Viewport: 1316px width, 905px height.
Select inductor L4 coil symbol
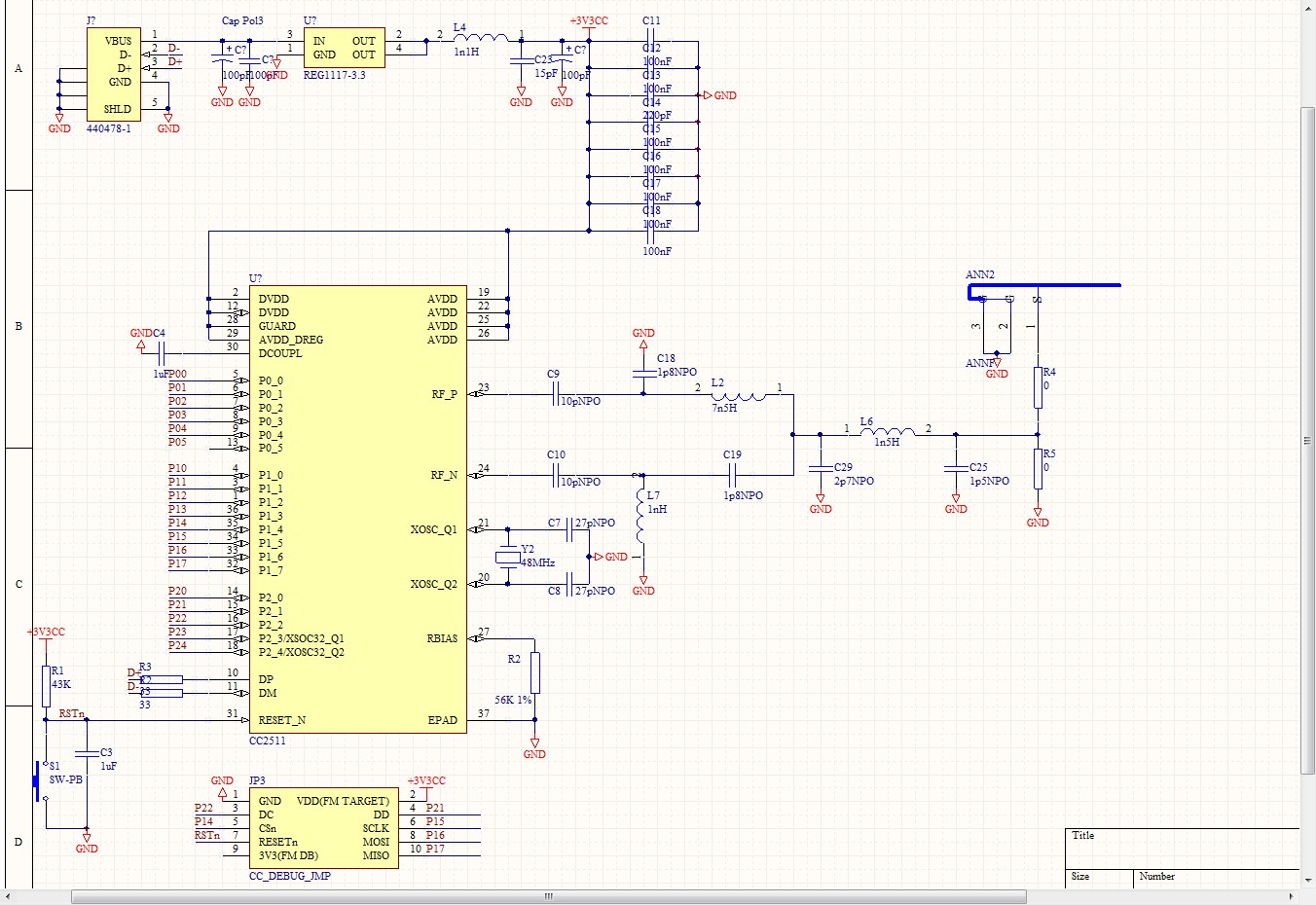(481, 38)
